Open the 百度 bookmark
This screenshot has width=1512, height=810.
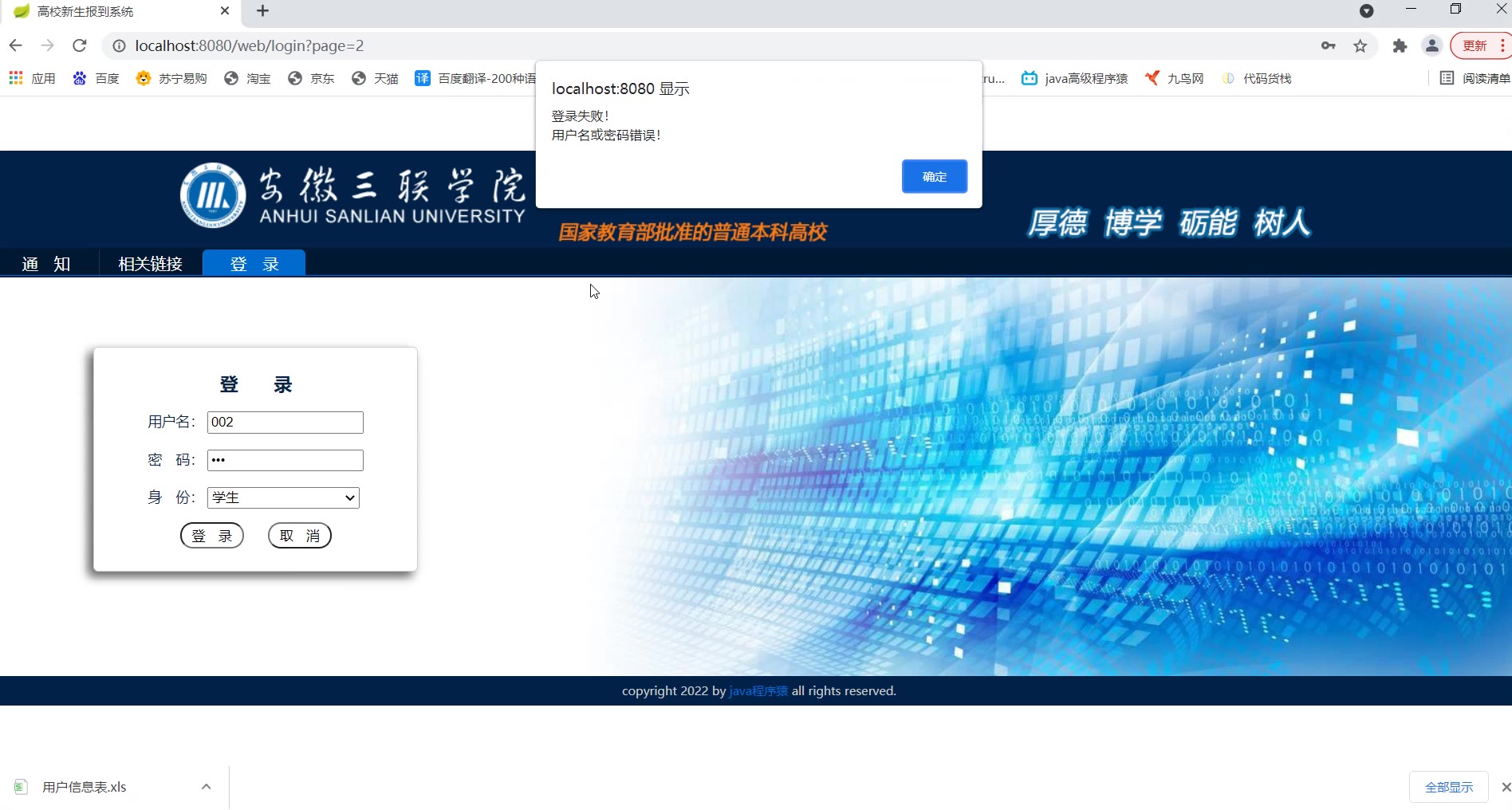tap(96, 78)
